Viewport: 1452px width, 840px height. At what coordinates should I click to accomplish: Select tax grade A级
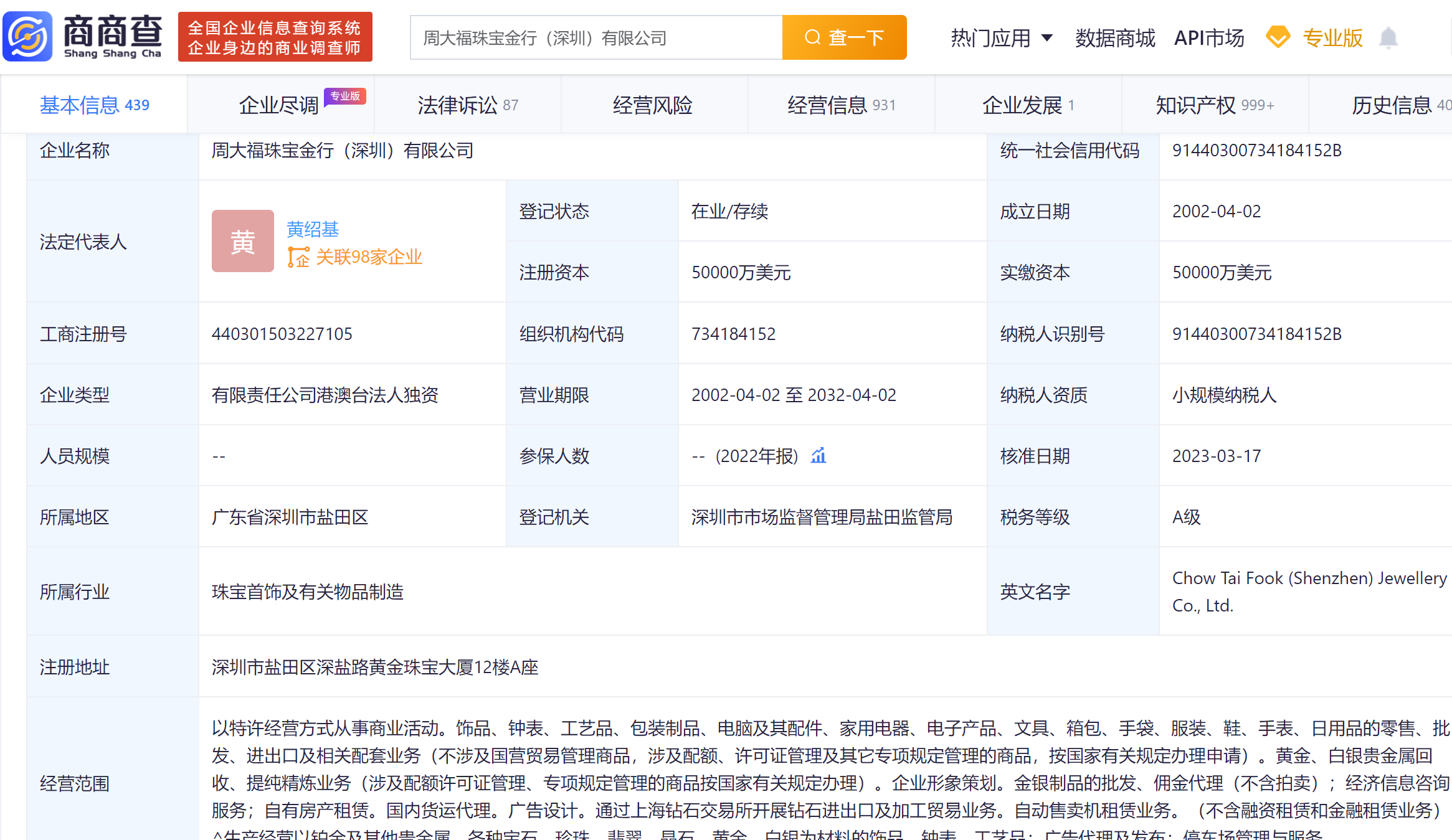click(x=1186, y=517)
